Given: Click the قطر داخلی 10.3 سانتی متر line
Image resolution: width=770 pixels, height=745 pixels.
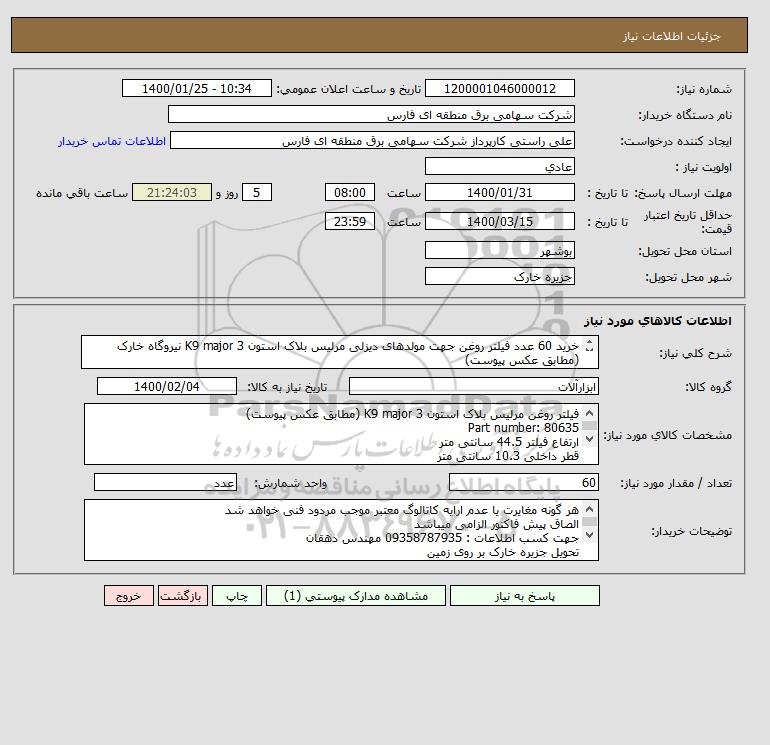Looking at the screenshot, I should tap(508, 456).
